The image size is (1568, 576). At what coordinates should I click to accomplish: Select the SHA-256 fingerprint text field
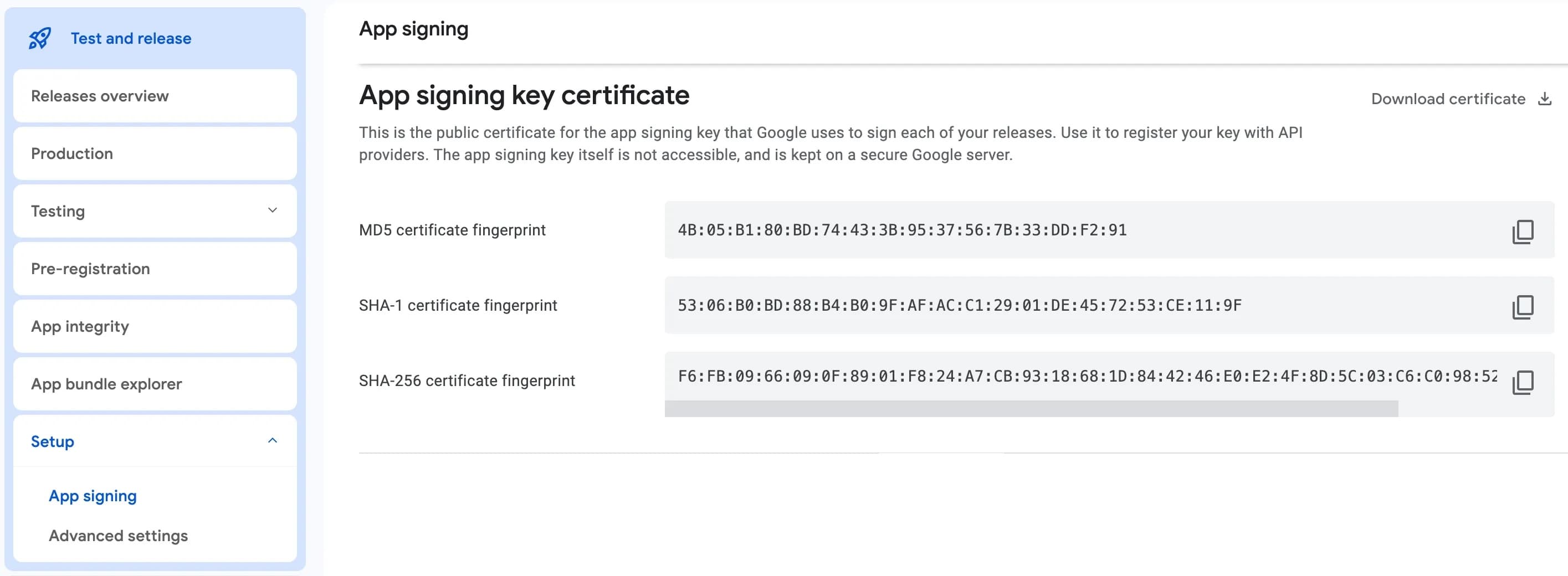1035,377
